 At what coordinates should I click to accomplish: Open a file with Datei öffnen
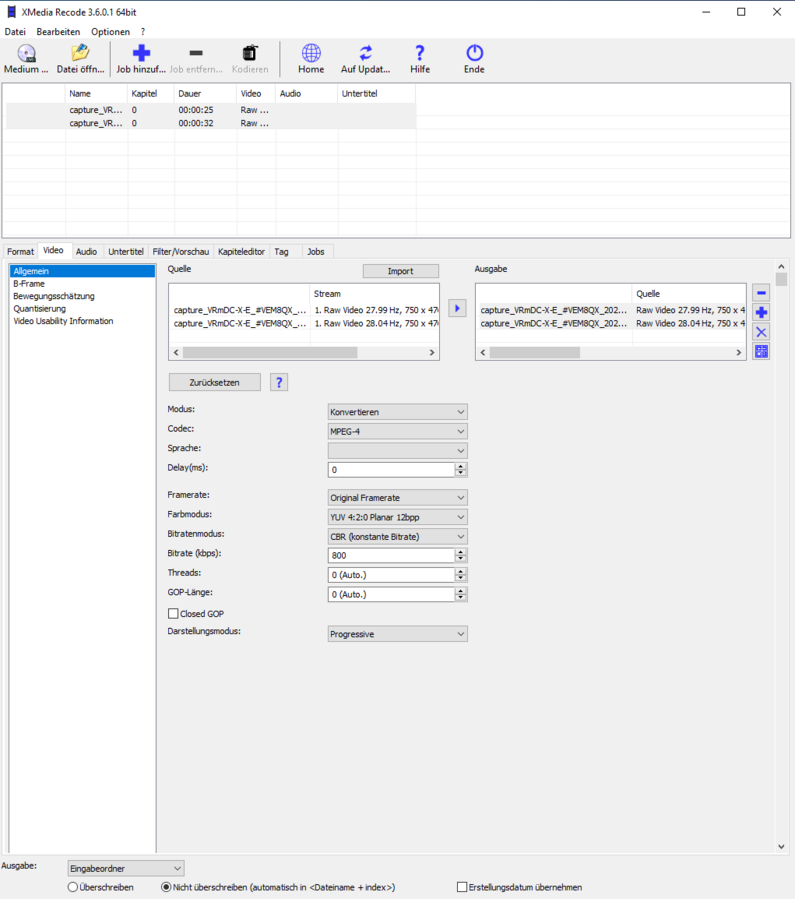80,54
